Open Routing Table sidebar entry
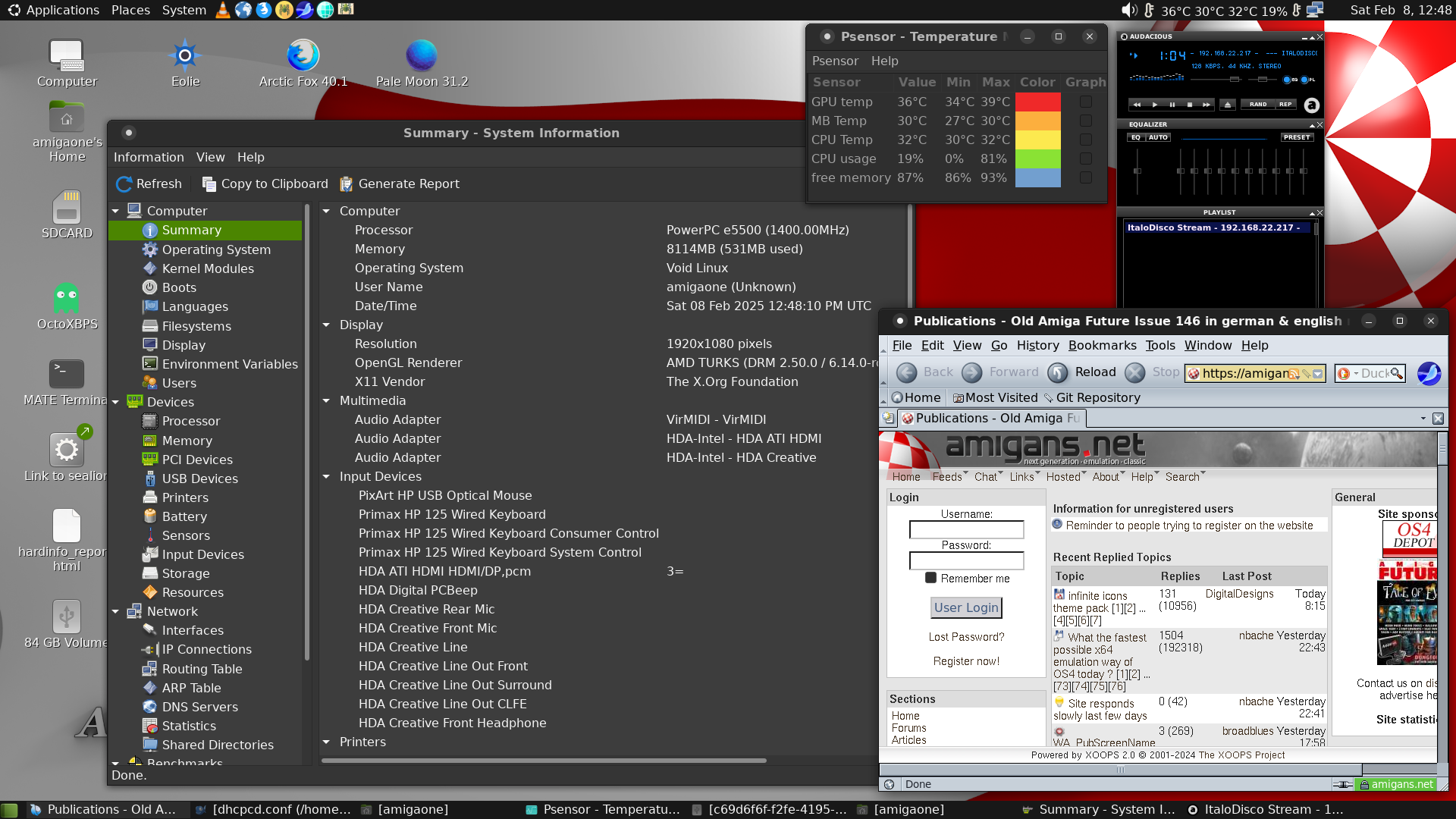 coord(202,669)
